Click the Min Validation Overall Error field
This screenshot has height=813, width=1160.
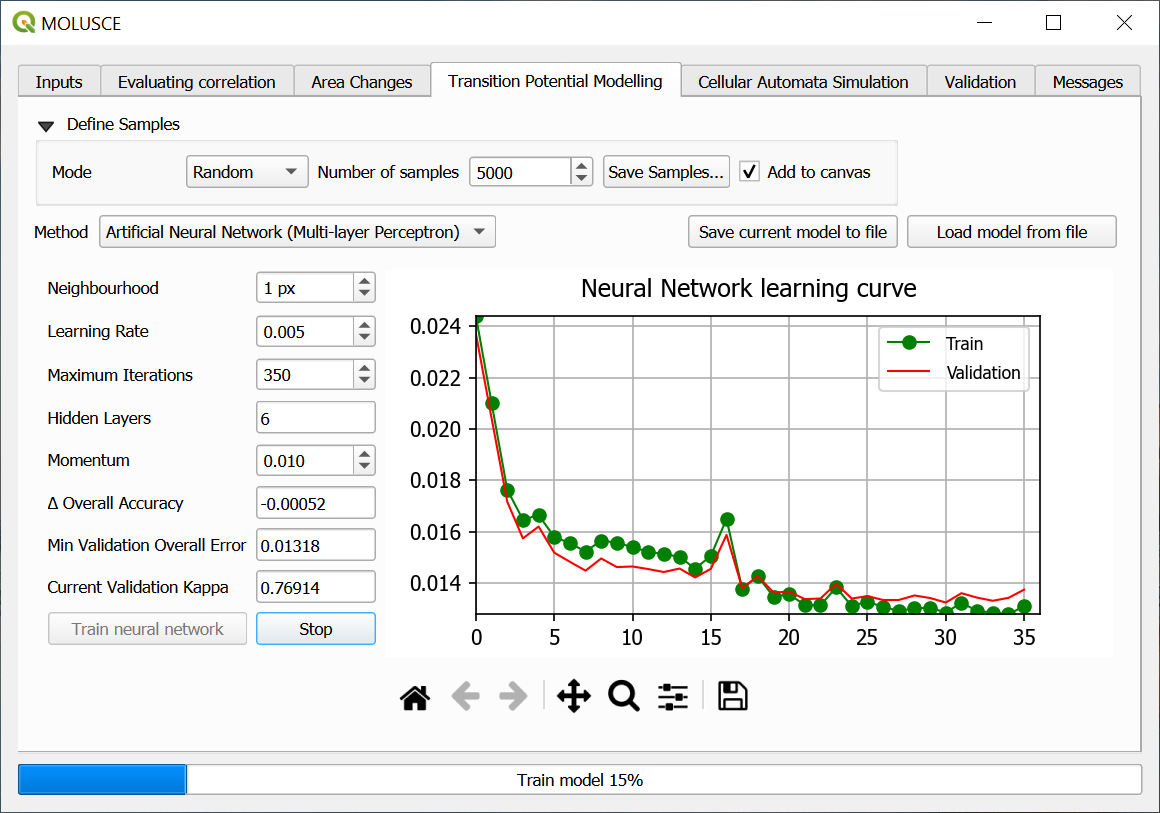tap(316, 545)
